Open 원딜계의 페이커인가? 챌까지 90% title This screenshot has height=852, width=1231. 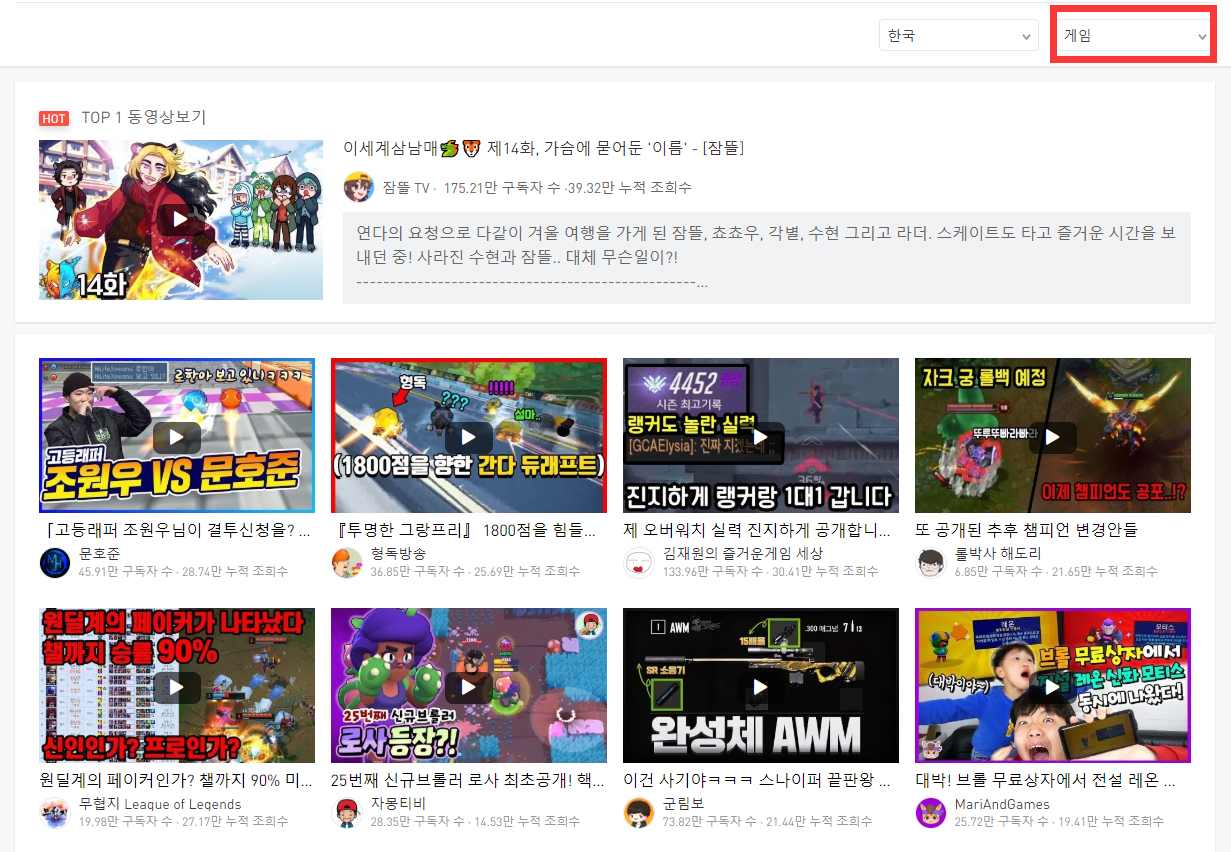coord(174,780)
